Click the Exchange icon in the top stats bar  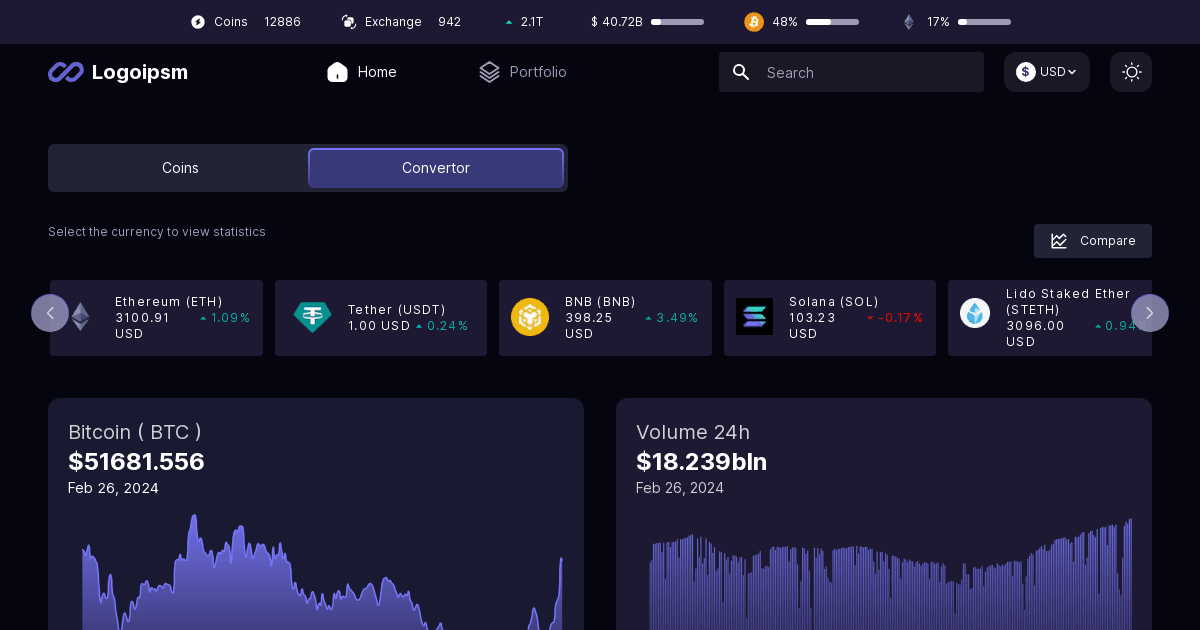[348, 21]
